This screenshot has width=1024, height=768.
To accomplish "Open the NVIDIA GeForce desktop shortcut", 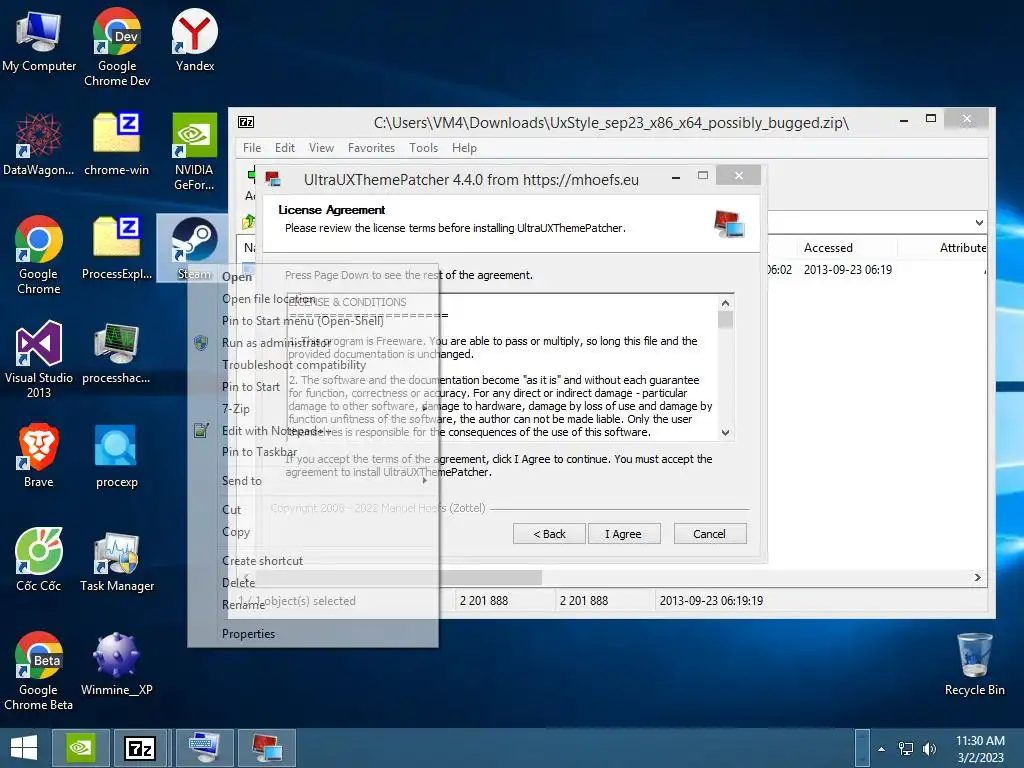I will click(x=194, y=152).
